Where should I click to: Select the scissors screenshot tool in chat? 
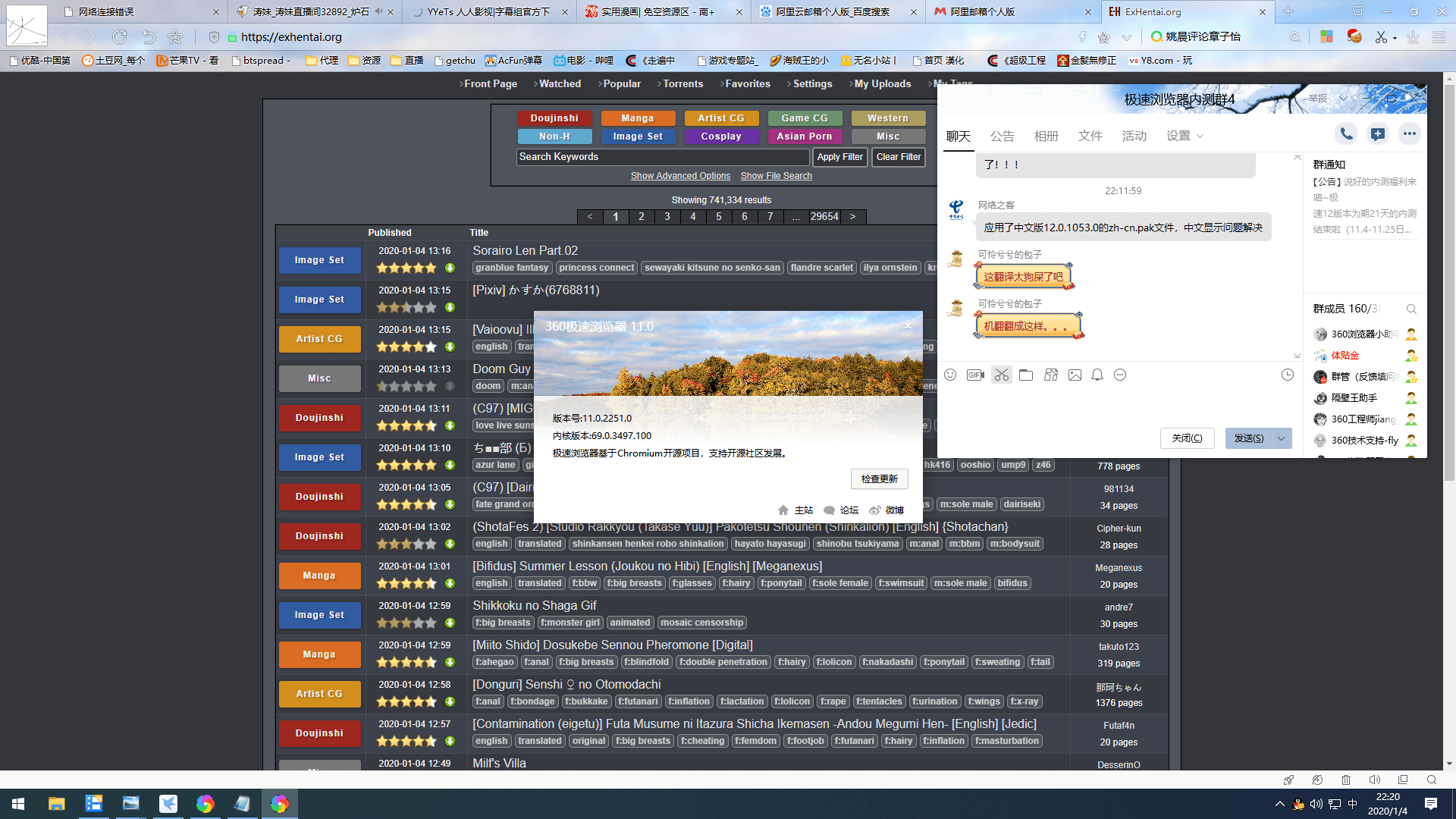click(1002, 375)
